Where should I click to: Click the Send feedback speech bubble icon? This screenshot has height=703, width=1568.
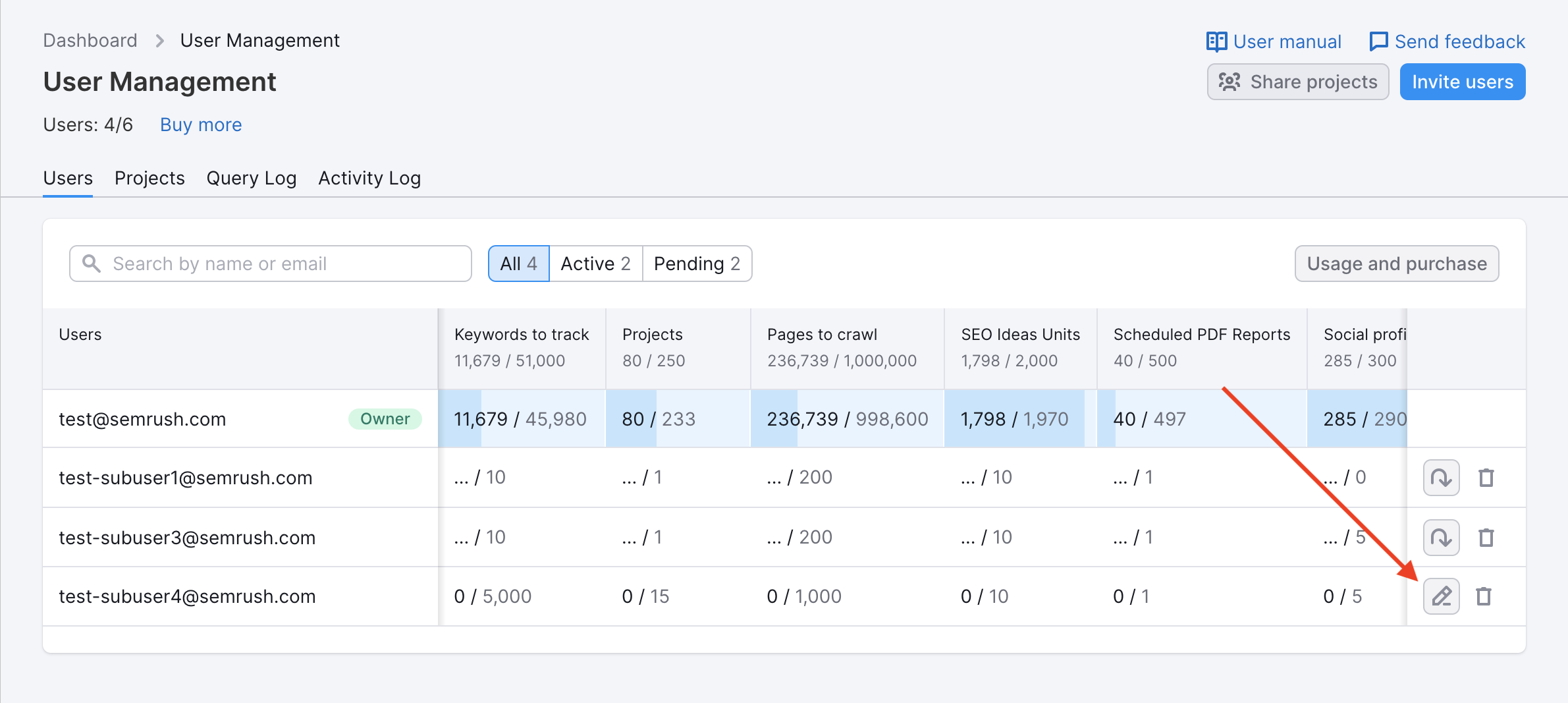click(1378, 42)
